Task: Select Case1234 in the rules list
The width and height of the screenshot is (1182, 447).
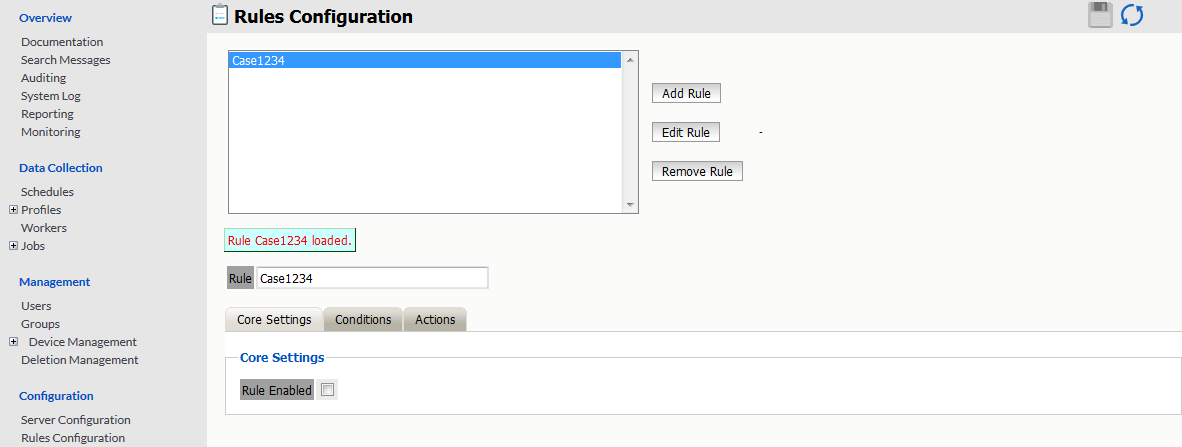Action: 425,61
